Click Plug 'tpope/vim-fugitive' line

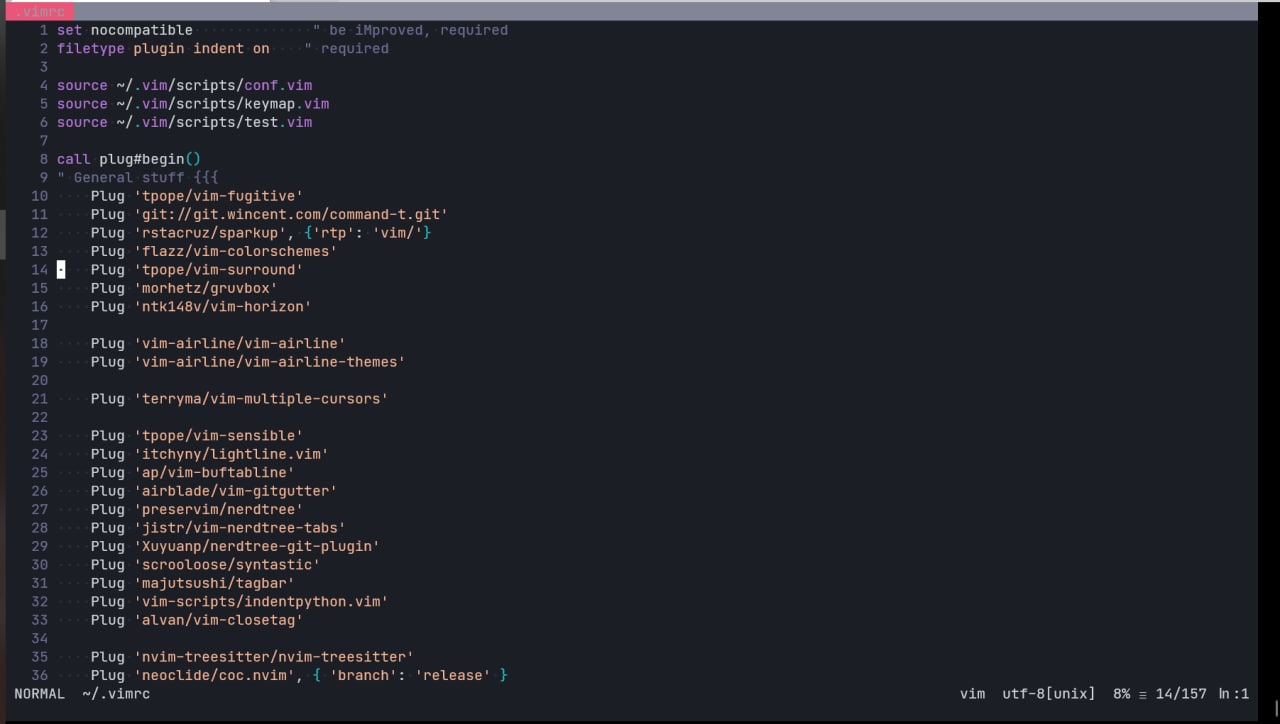point(197,196)
